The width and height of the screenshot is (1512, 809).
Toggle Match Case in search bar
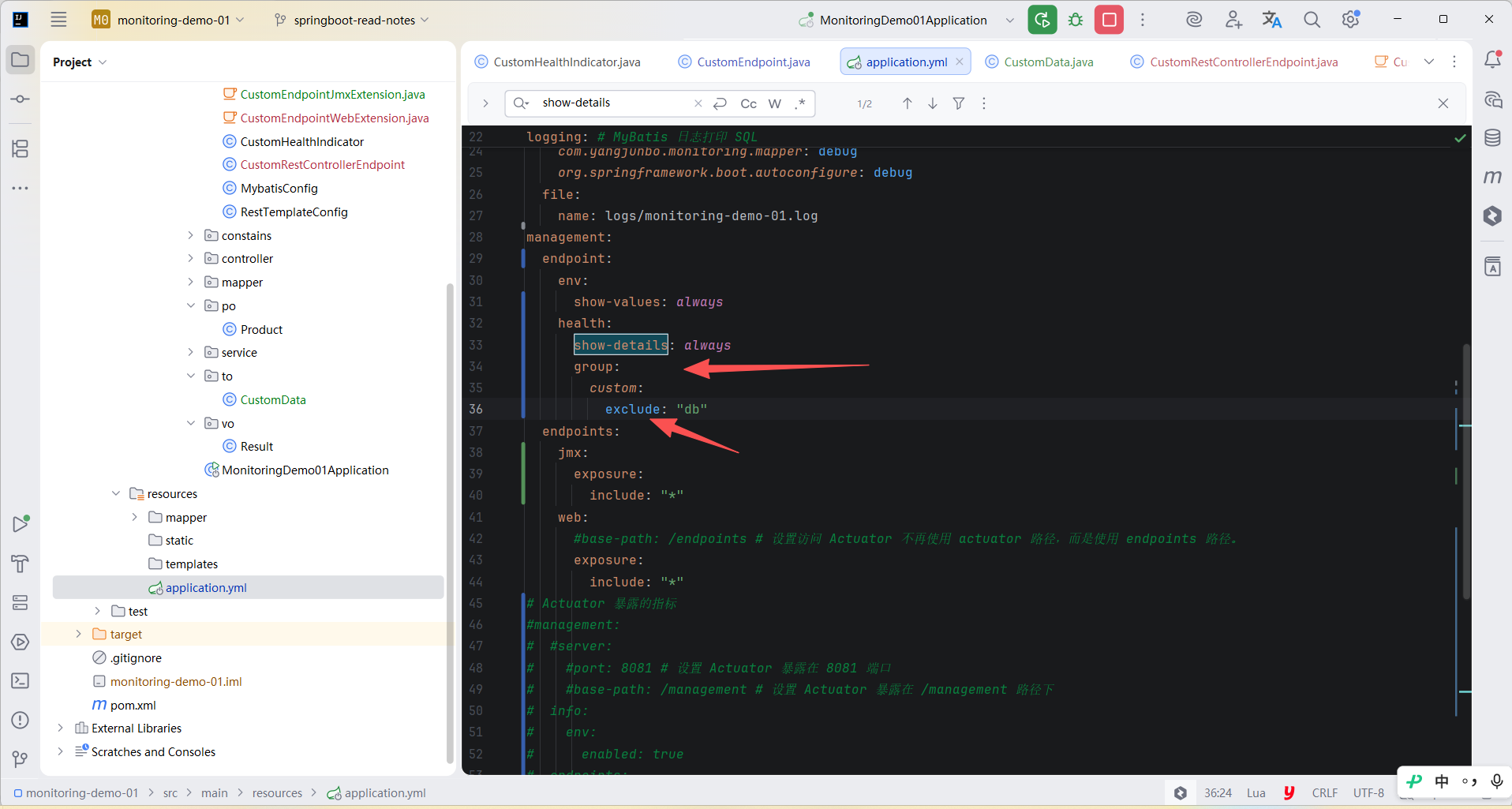pyautogui.click(x=749, y=103)
